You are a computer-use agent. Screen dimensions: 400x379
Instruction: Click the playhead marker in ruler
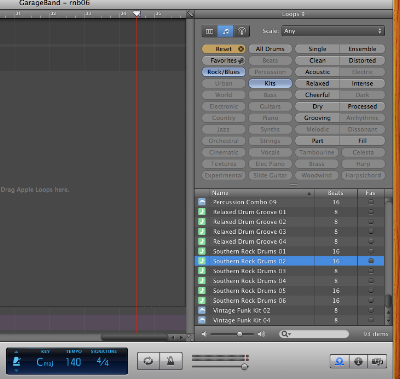(136, 14)
